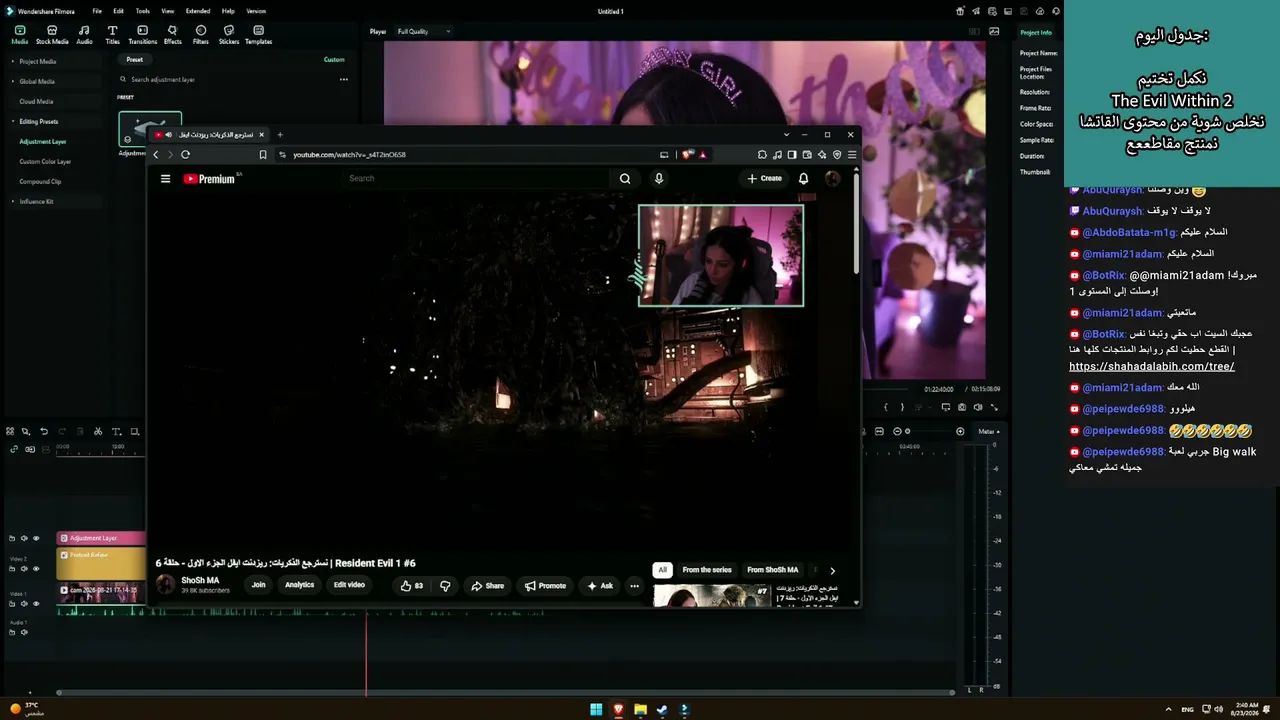Image resolution: width=1280 pixels, height=720 pixels.
Task: Open the Windows Start menu
Action: click(x=596, y=710)
